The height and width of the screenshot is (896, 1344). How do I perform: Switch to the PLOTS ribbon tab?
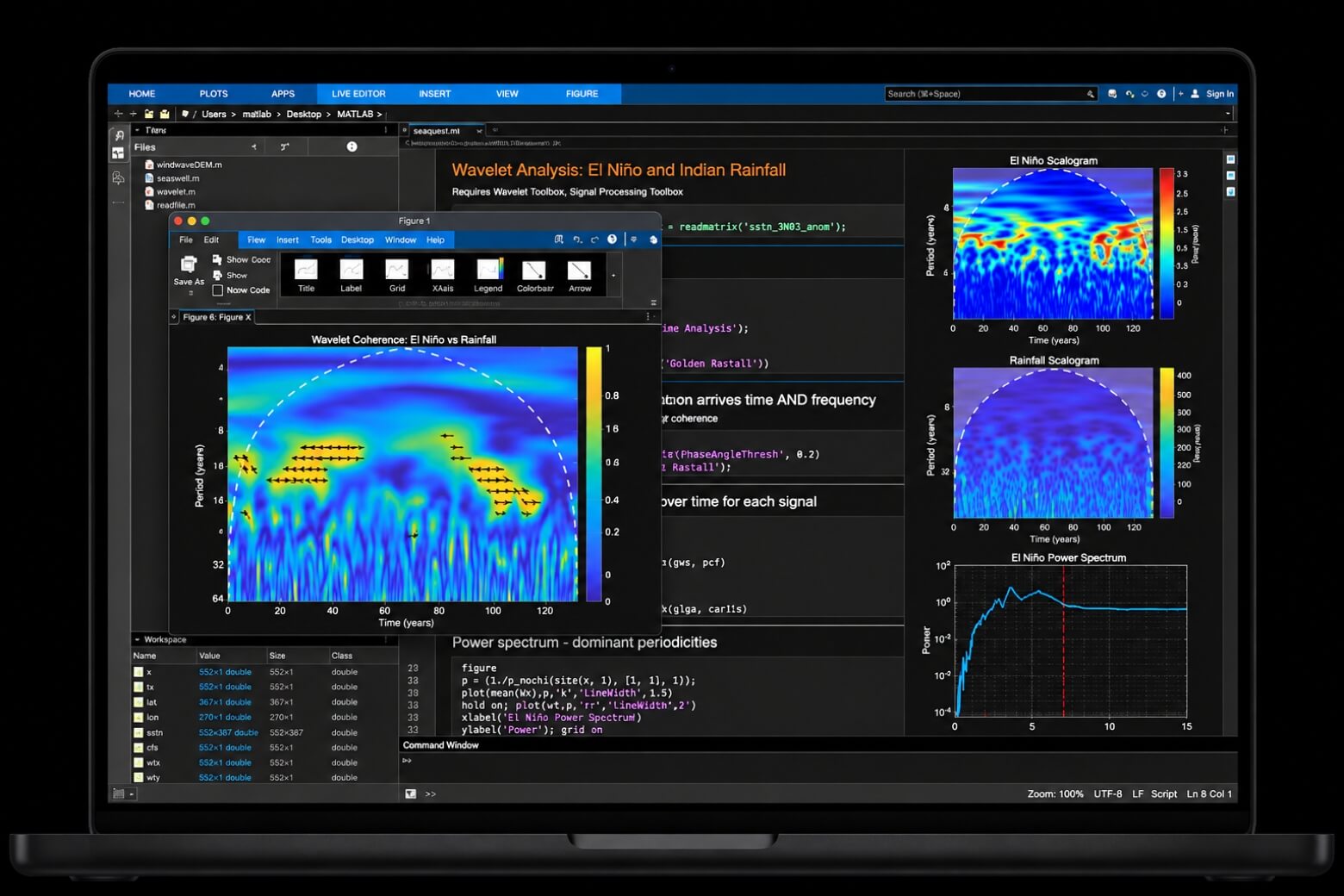214,94
